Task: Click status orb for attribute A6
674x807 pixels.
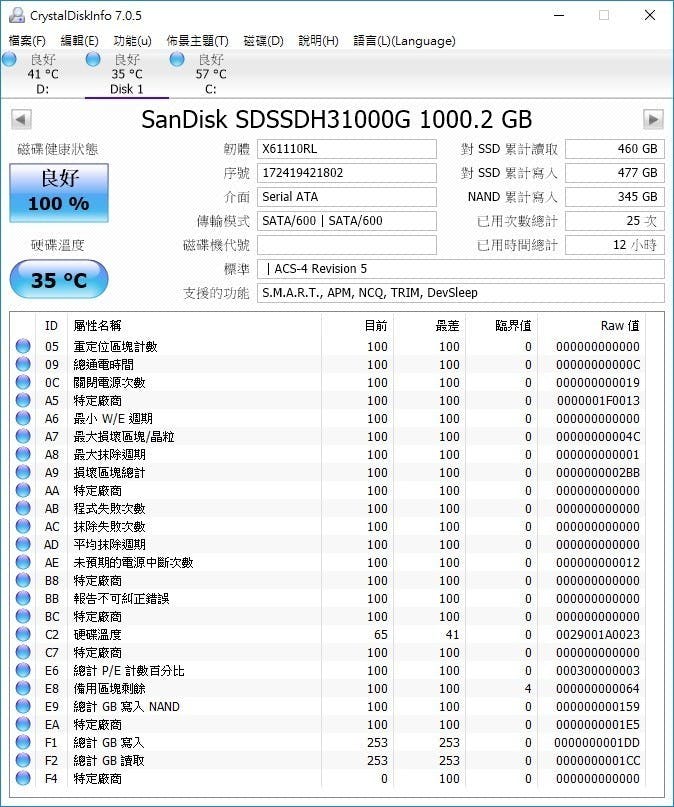Action: (x=23, y=418)
